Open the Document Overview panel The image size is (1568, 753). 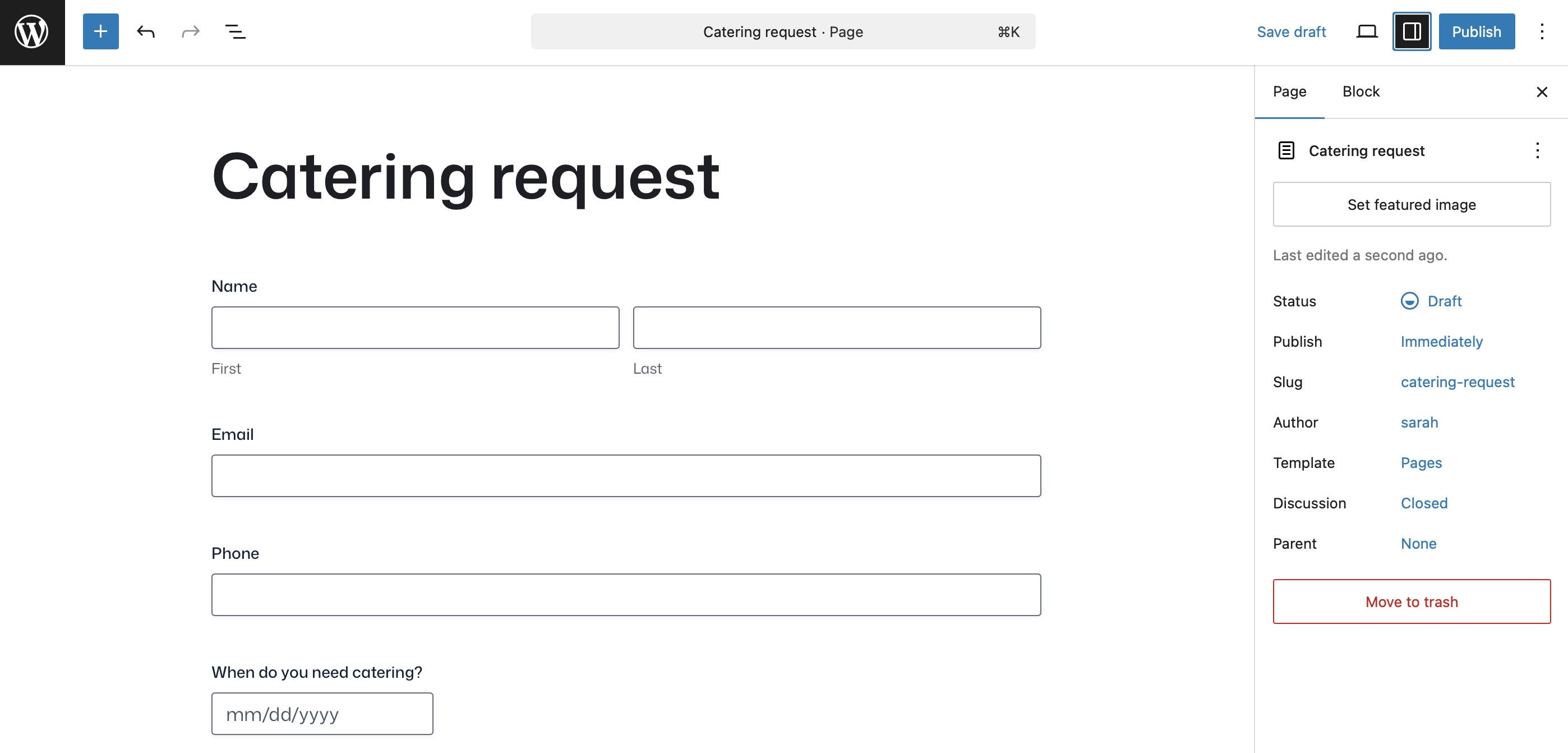236,31
